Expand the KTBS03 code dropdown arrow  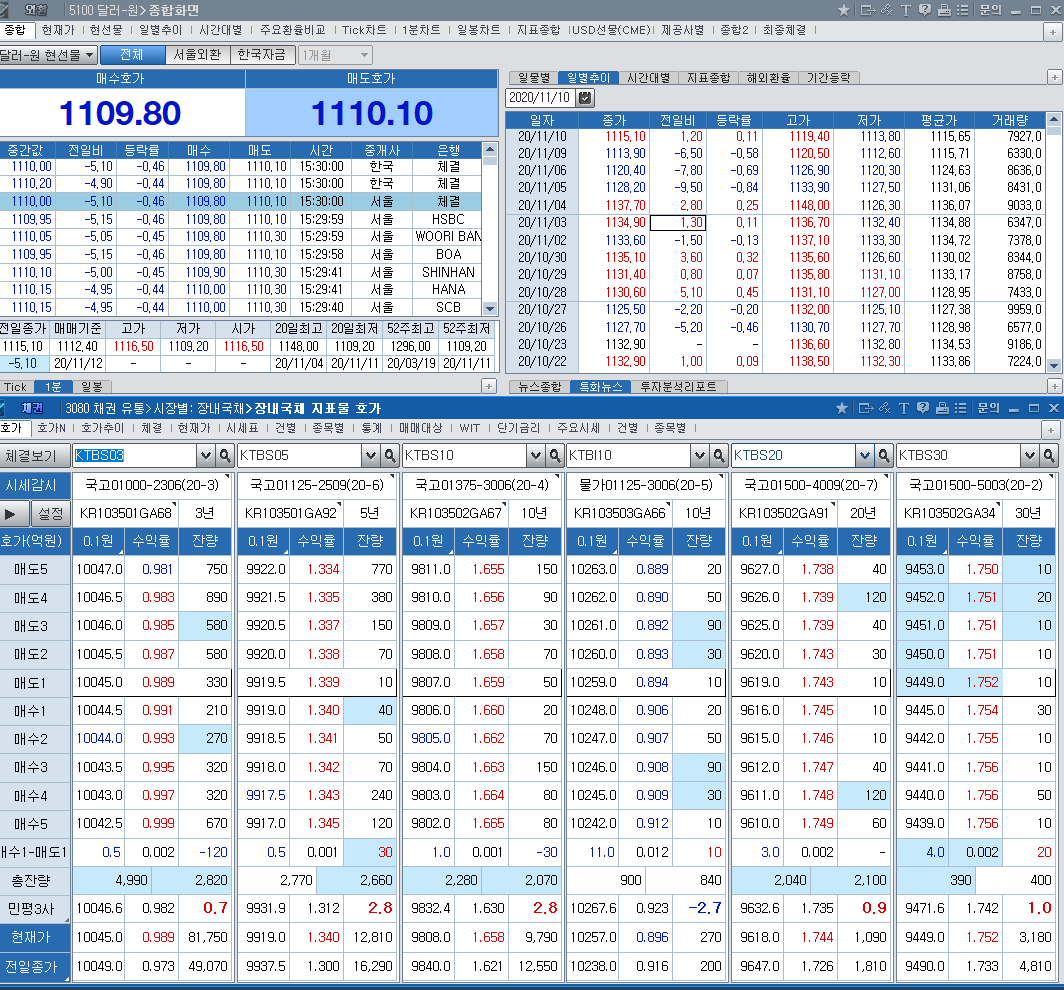pos(206,456)
